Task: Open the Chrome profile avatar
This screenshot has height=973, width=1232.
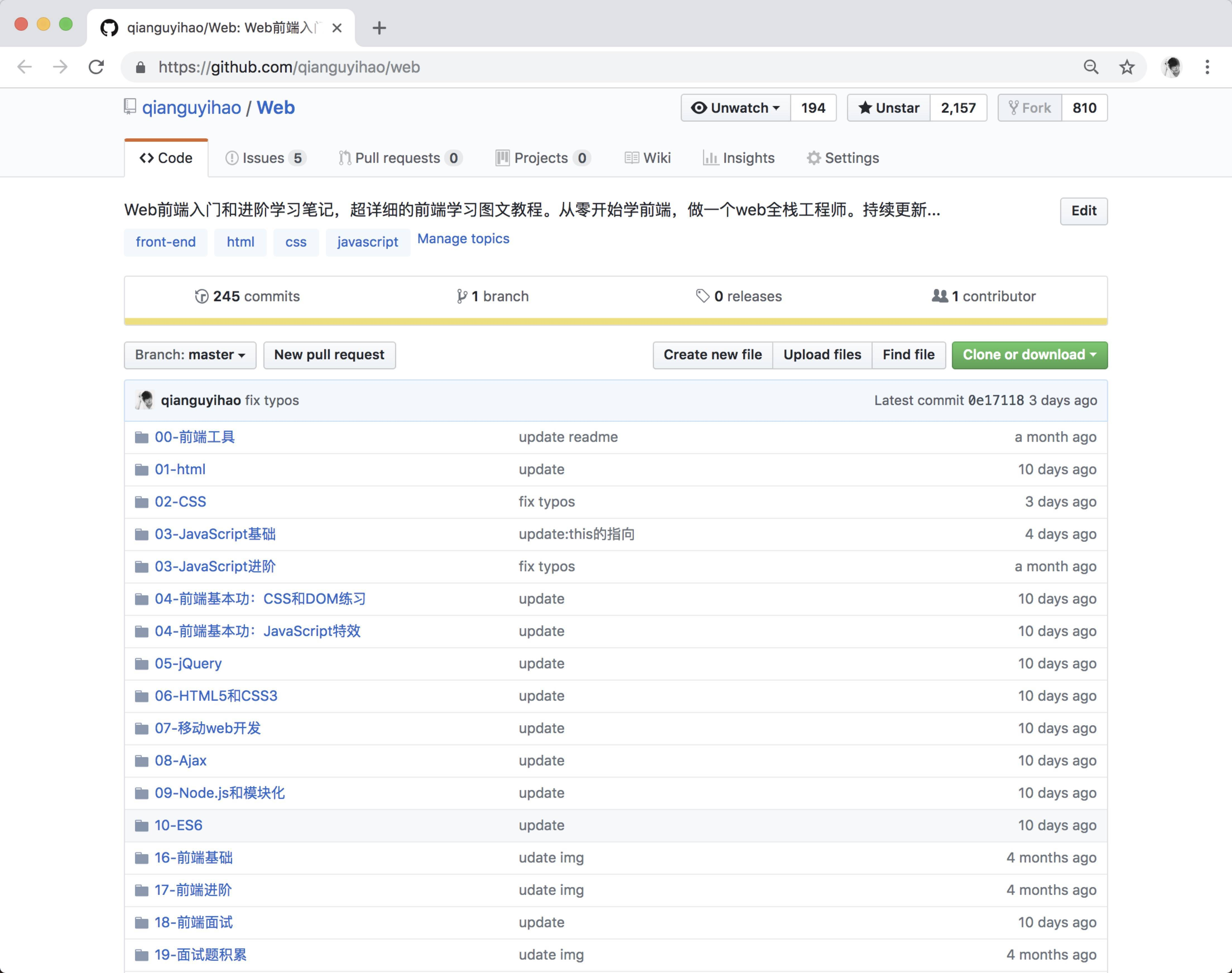Action: tap(1172, 67)
